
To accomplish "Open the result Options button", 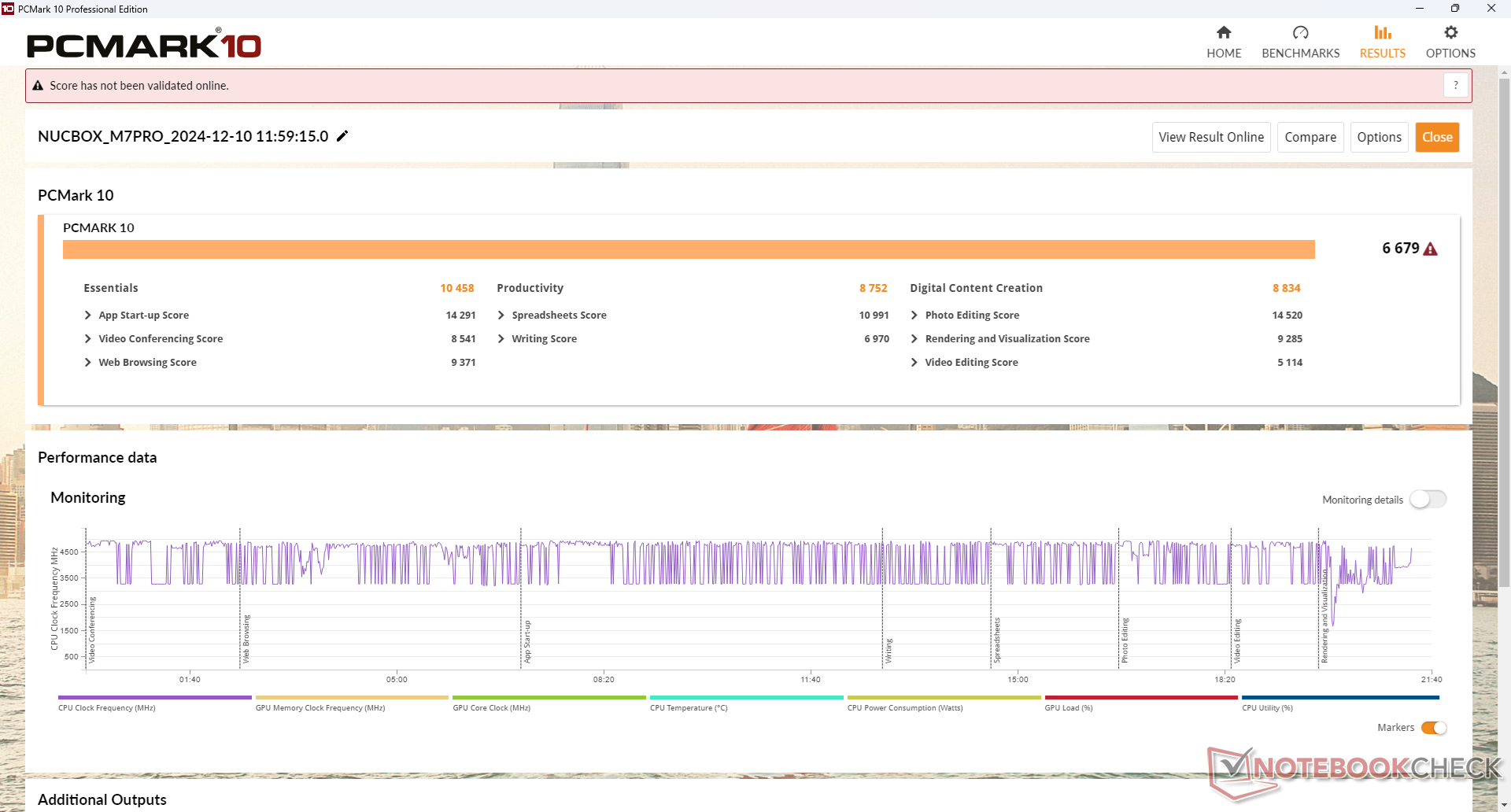I will click(x=1379, y=137).
